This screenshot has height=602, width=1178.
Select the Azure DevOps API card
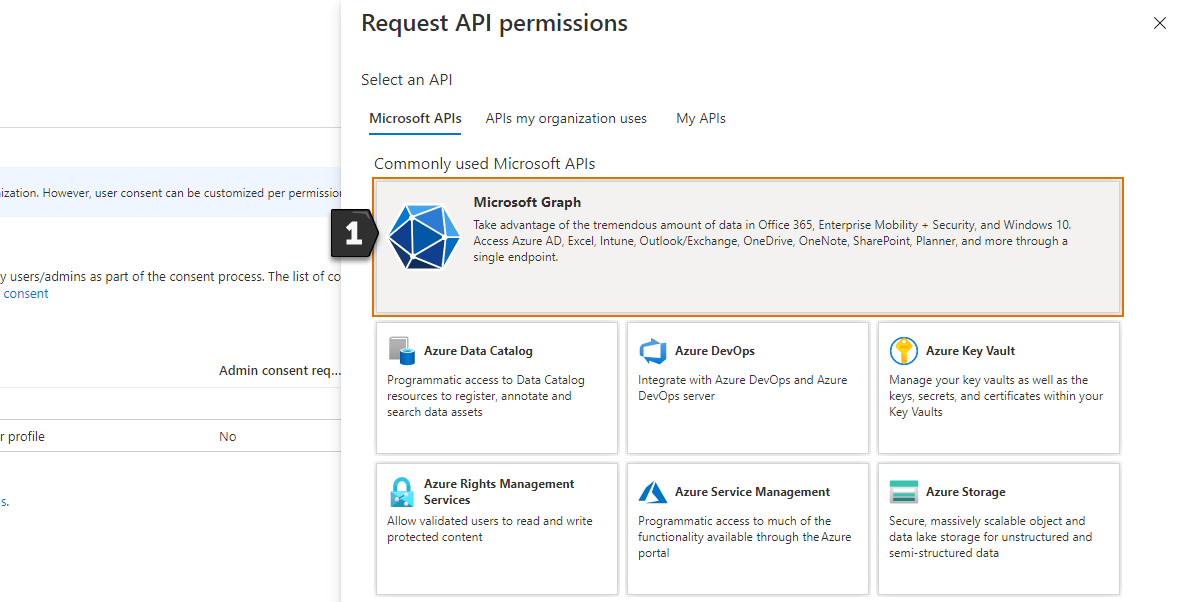point(747,388)
